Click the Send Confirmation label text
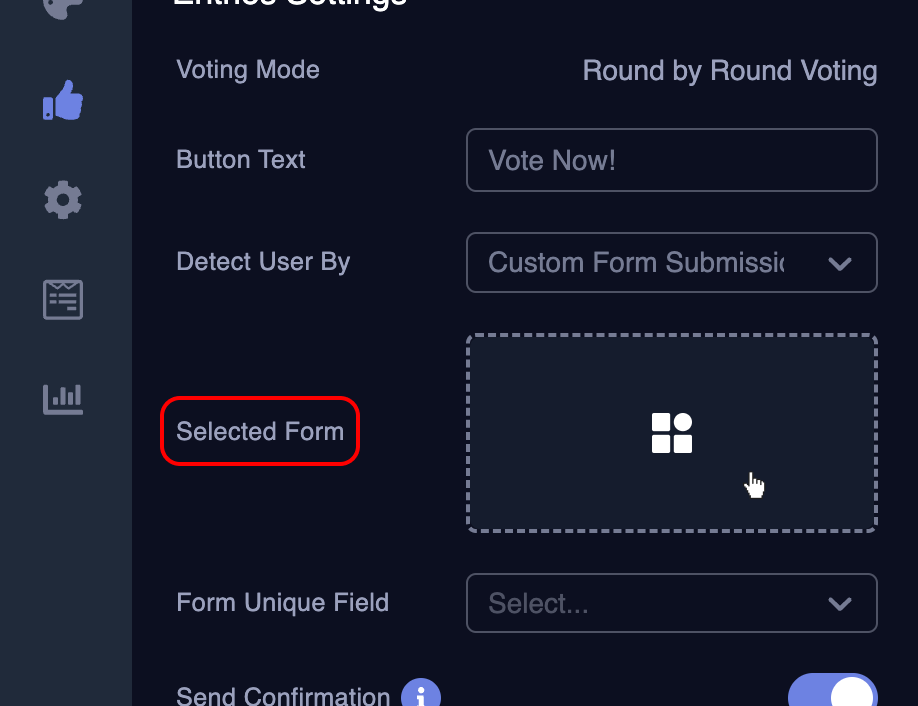 click(283, 696)
